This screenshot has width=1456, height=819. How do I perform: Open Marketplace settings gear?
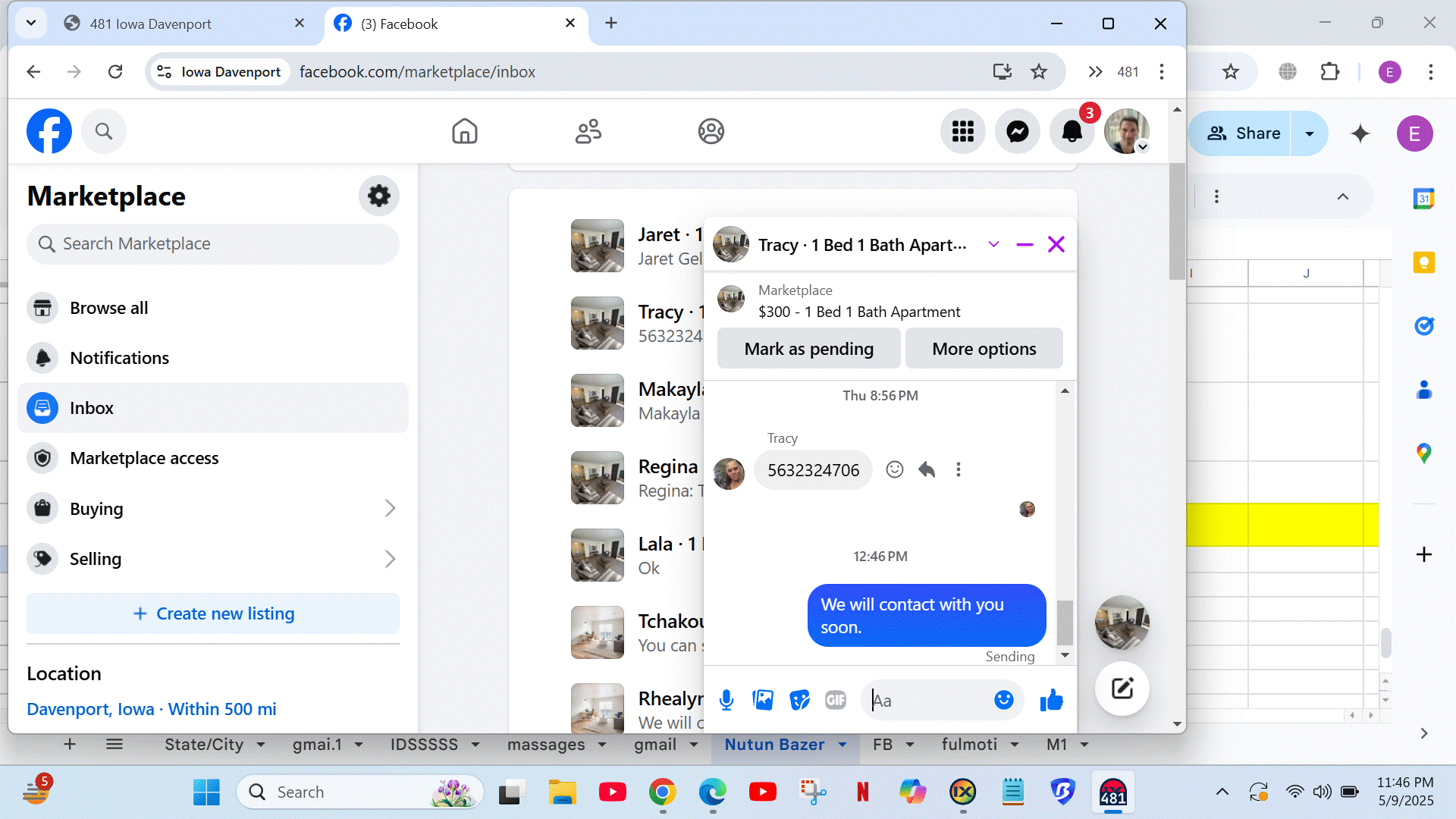tap(378, 196)
